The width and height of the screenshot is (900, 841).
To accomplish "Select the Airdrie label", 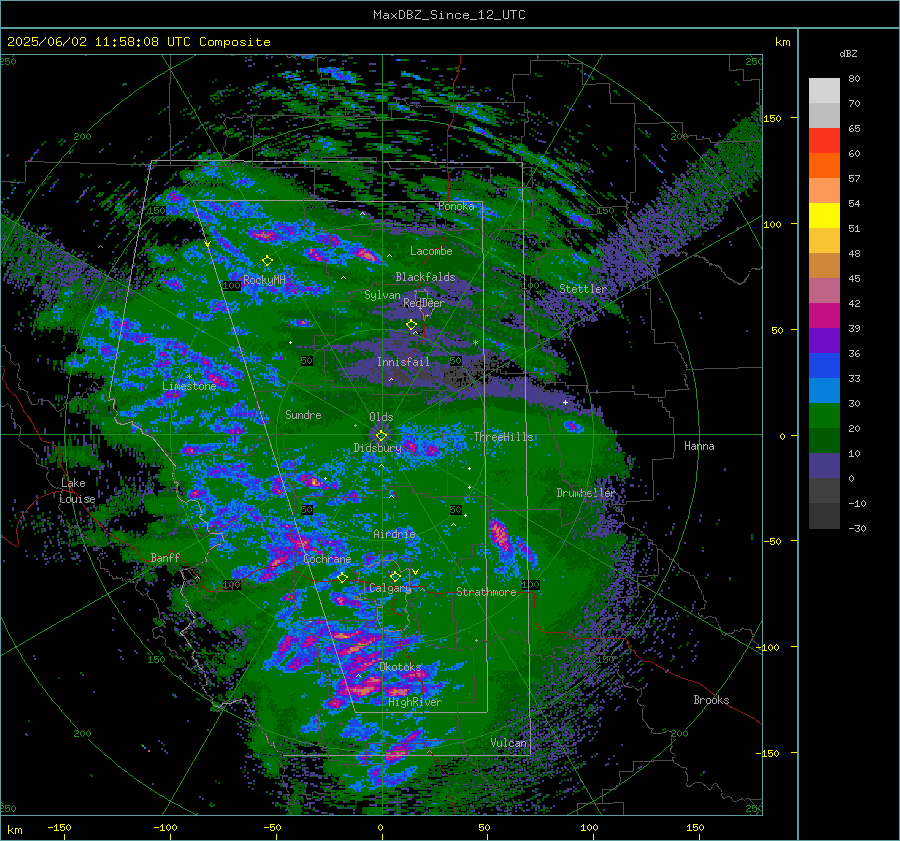I will (394, 534).
